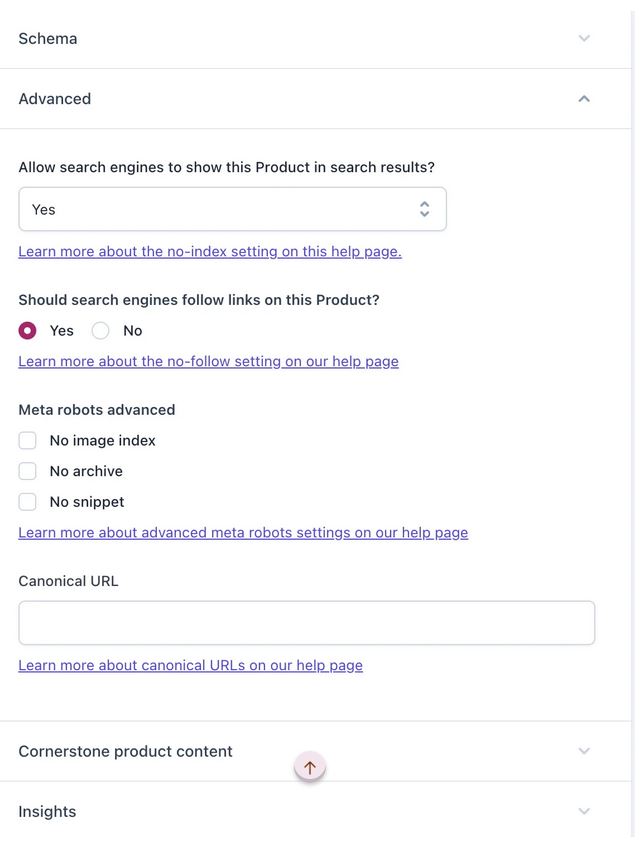Enable the No image index checkbox

click(x=28, y=440)
